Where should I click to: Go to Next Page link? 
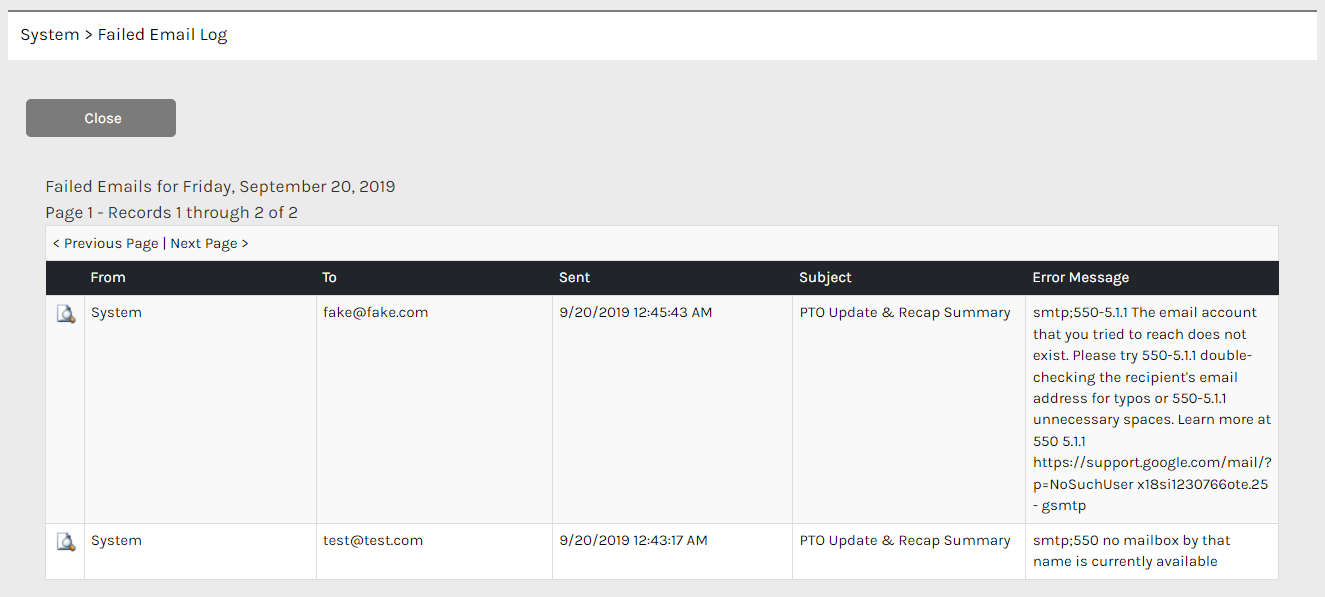pos(209,243)
